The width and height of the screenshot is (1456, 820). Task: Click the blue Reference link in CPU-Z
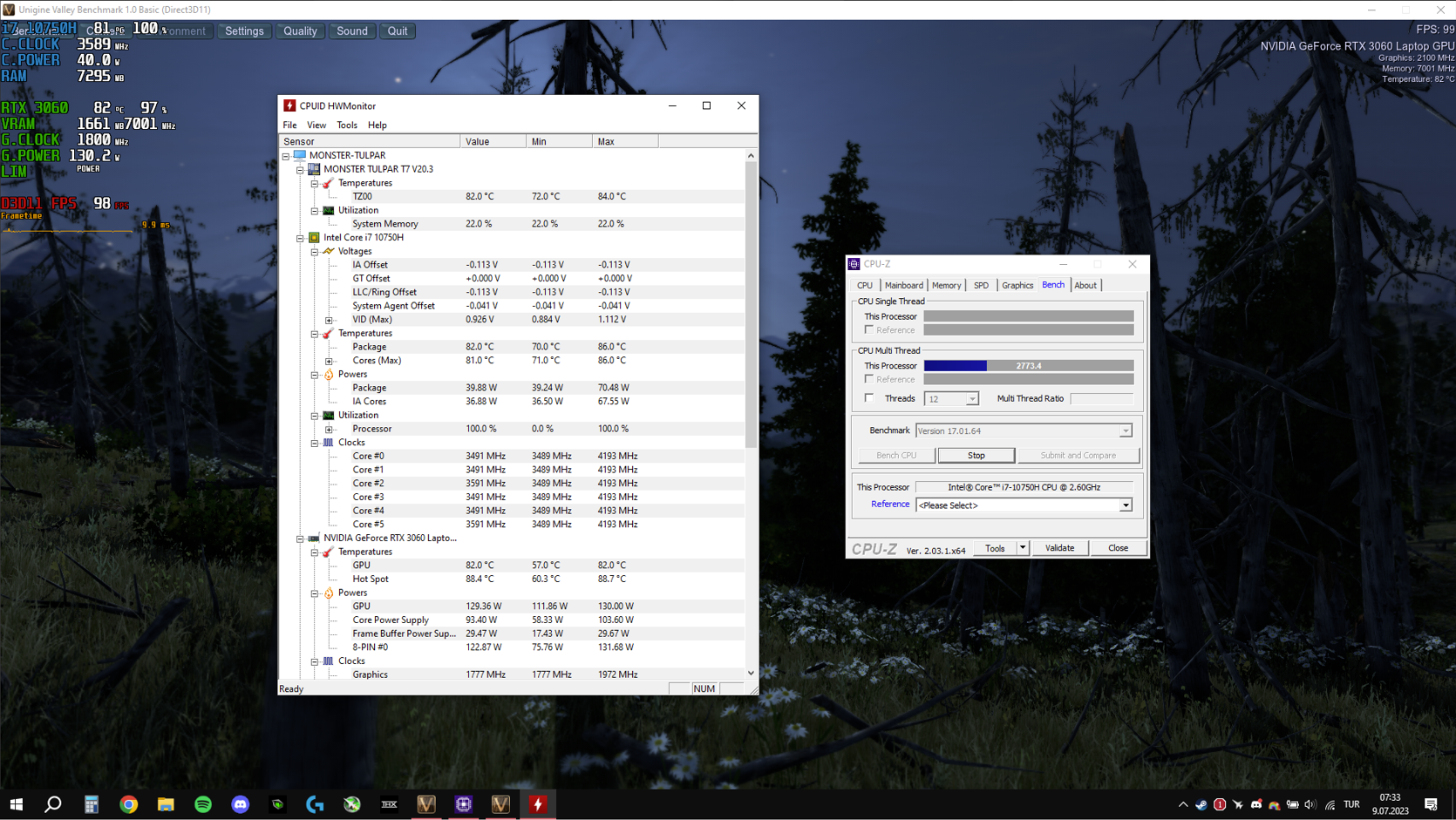(x=890, y=505)
